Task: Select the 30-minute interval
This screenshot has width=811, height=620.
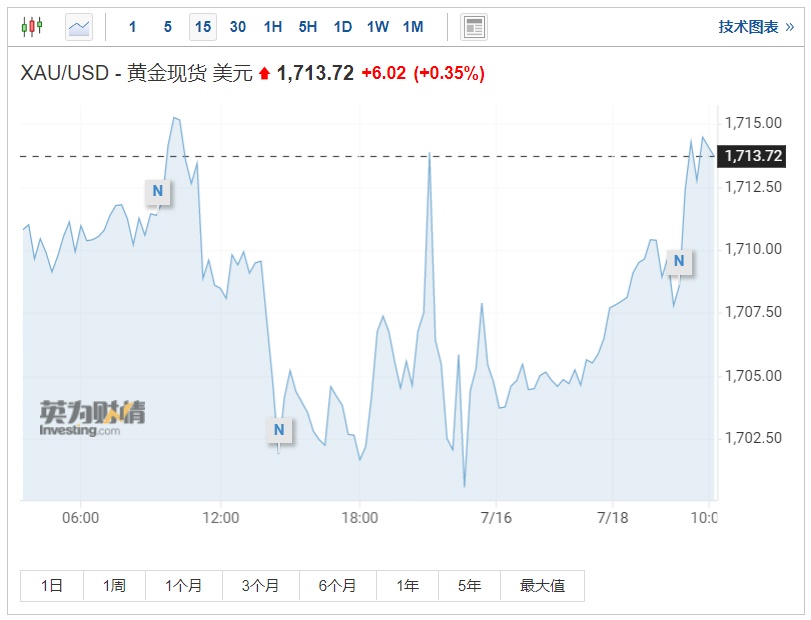Action: tap(238, 27)
